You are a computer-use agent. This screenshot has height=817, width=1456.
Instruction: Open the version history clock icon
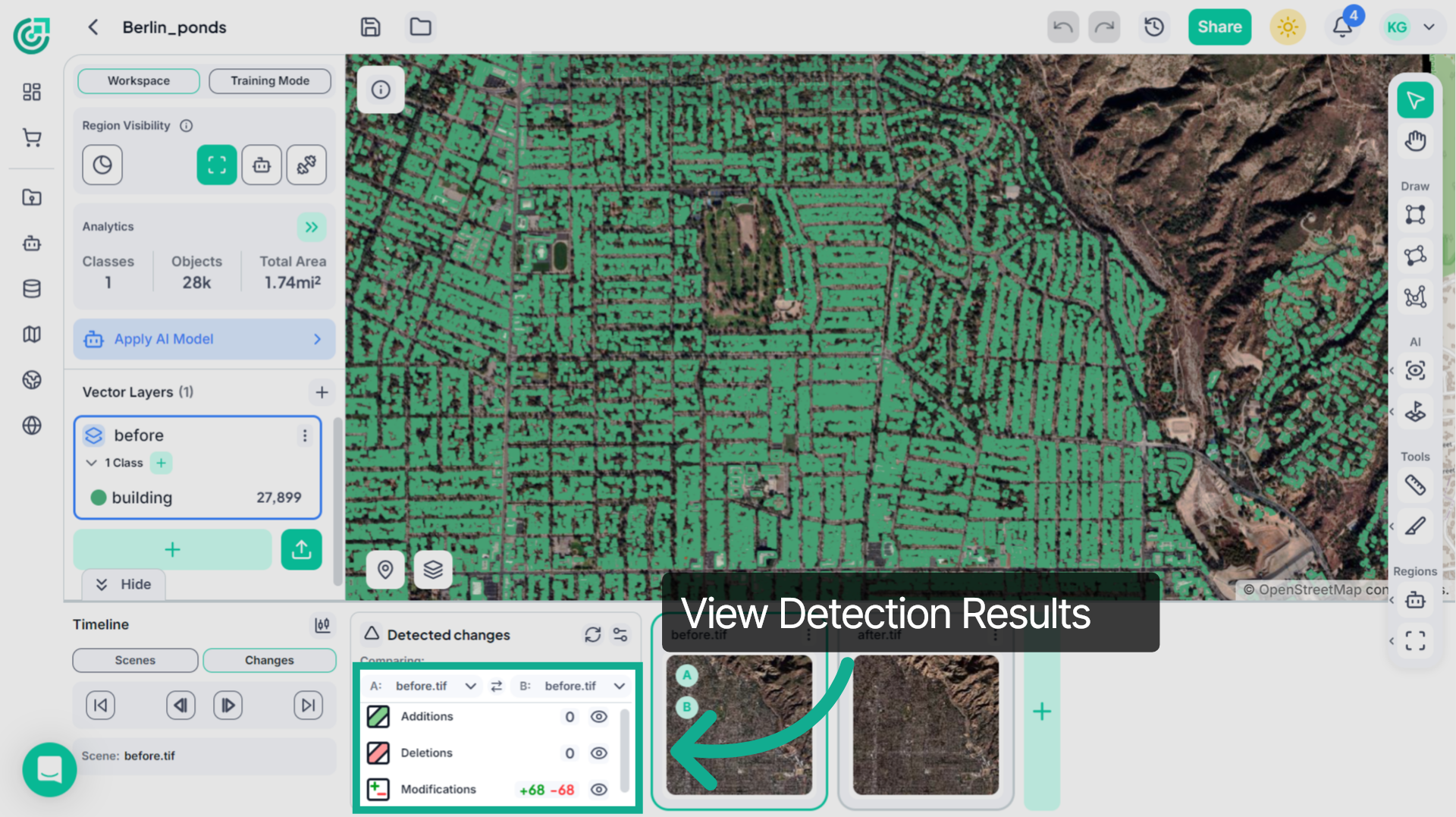tap(1154, 27)
